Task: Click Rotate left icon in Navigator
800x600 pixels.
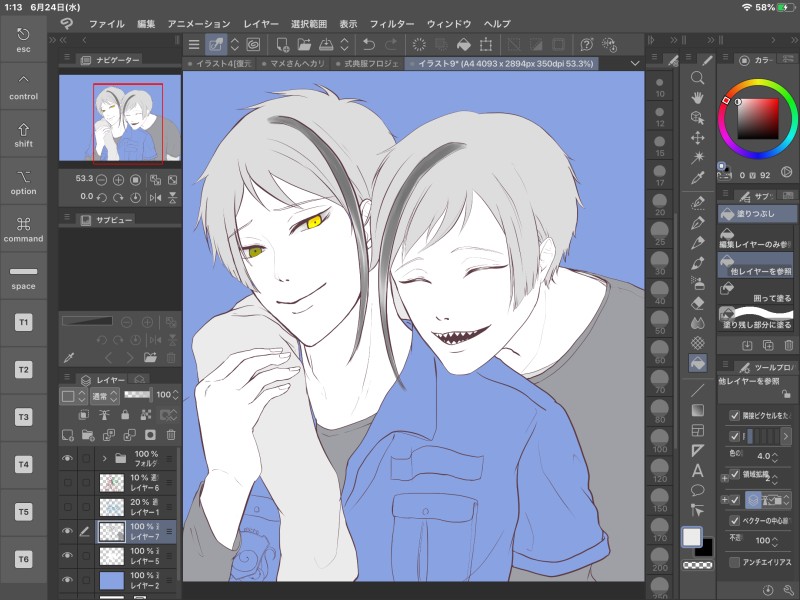Action: (x=102, y=197)
